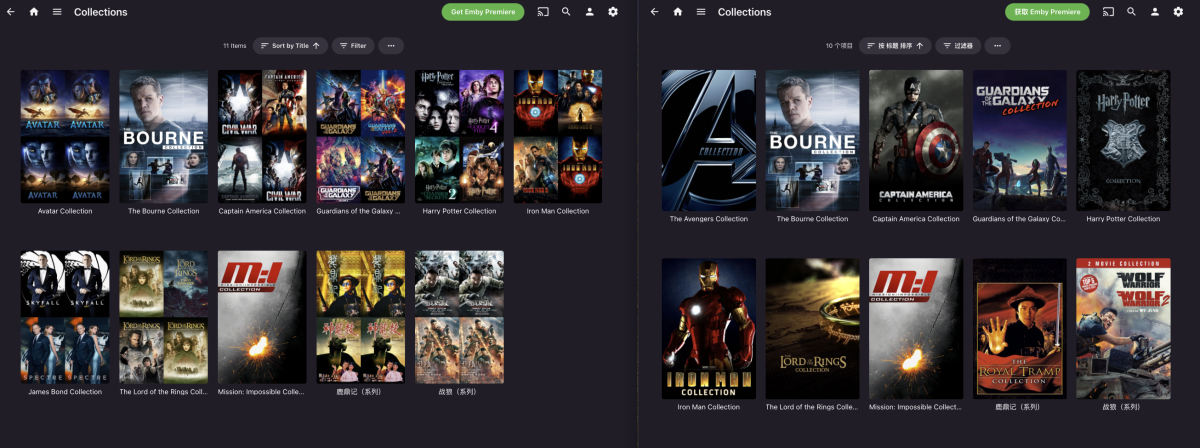Viewport: 1200px width, 448px height.
Task: Open Sort by Title dropdown
Action: (x=289, y=46)
